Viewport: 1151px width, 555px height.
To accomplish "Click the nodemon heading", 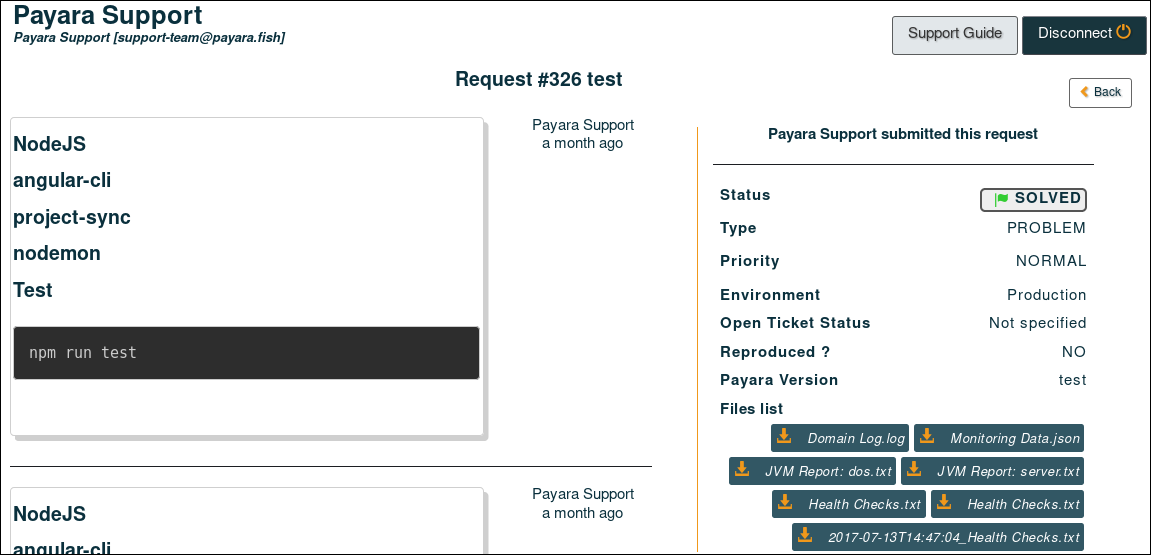I will pyautogui.click(x=57, y=253).
